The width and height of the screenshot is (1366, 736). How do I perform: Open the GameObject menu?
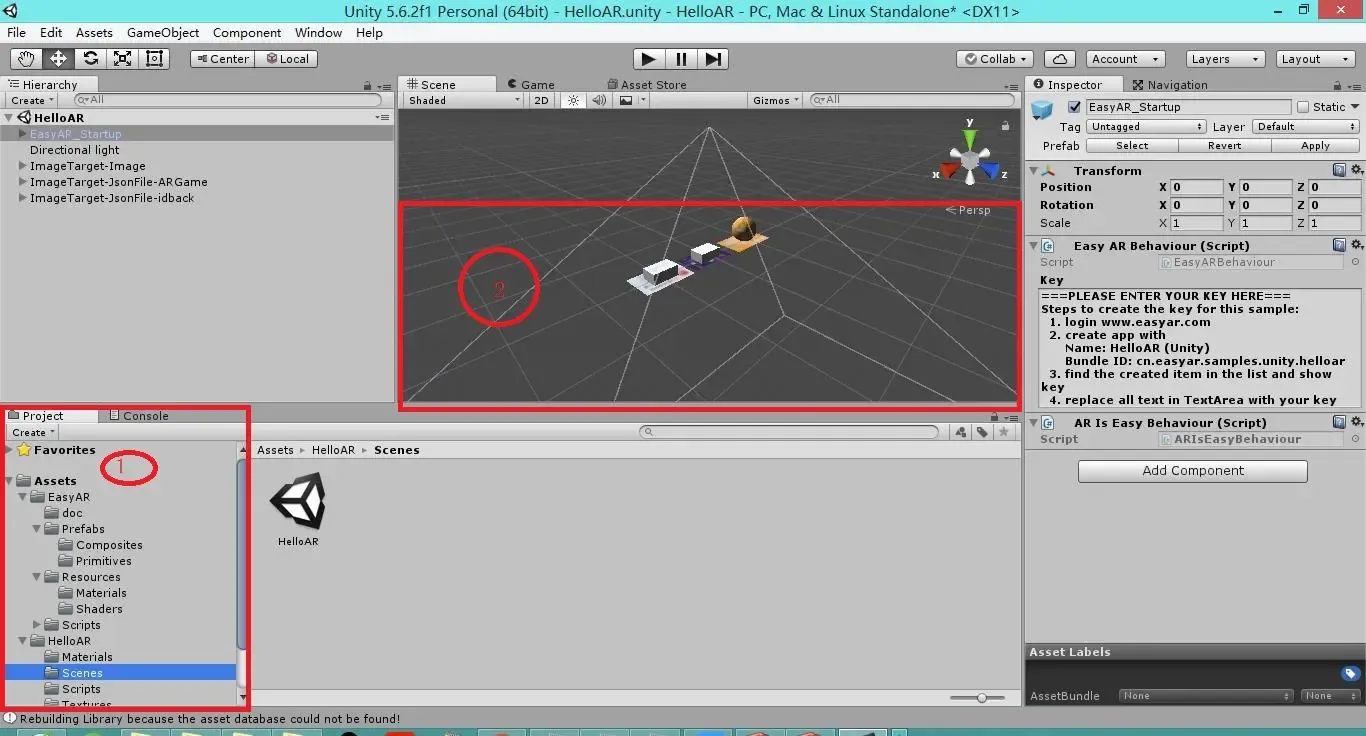tap(163, 32)
